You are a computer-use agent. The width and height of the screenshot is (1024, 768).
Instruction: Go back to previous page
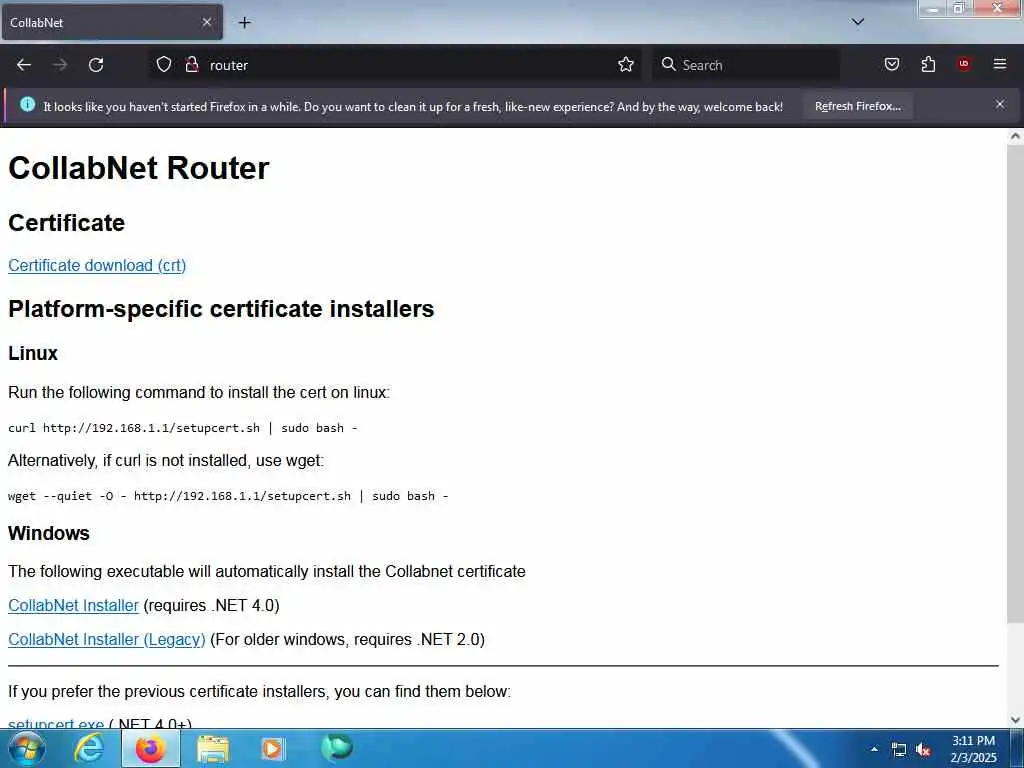[24, 65]
